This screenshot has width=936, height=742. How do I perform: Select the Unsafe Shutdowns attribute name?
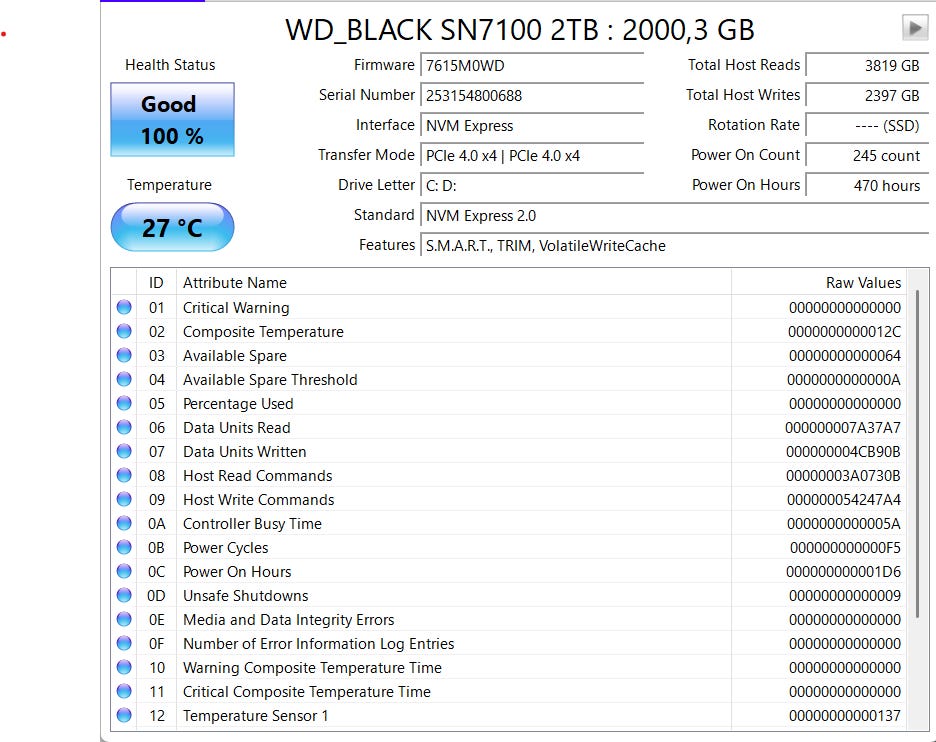[245, 596]
